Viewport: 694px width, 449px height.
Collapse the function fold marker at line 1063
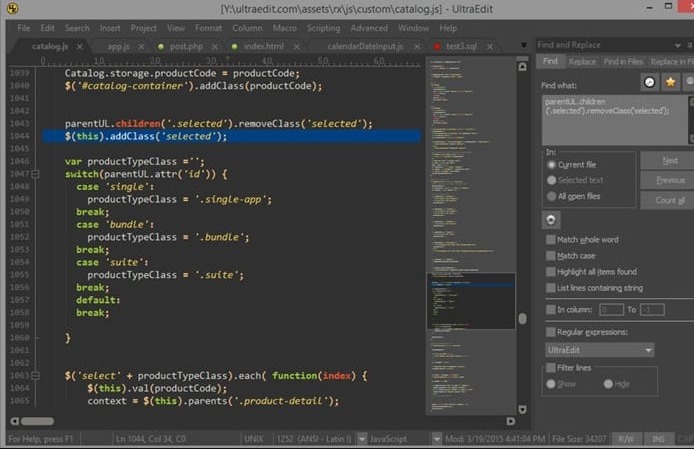pyautogui.click(x=37, y=376)
